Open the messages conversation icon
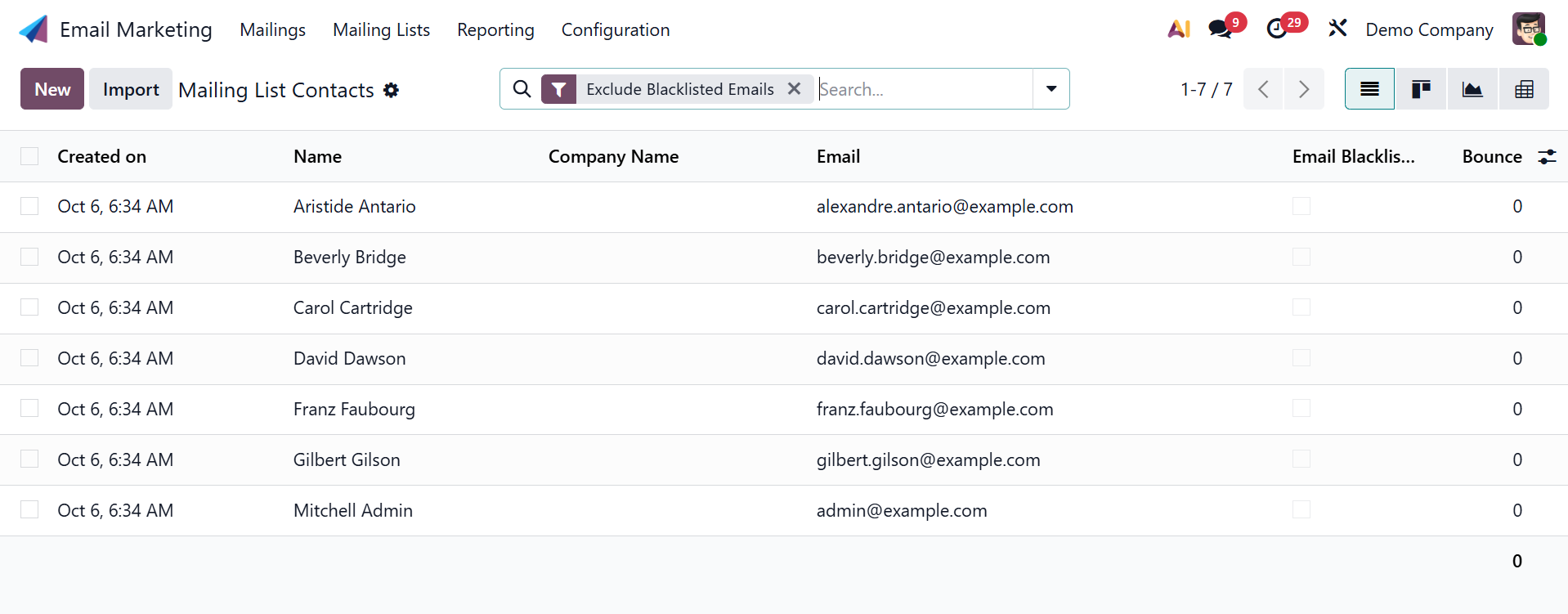 pos(1221,29)
